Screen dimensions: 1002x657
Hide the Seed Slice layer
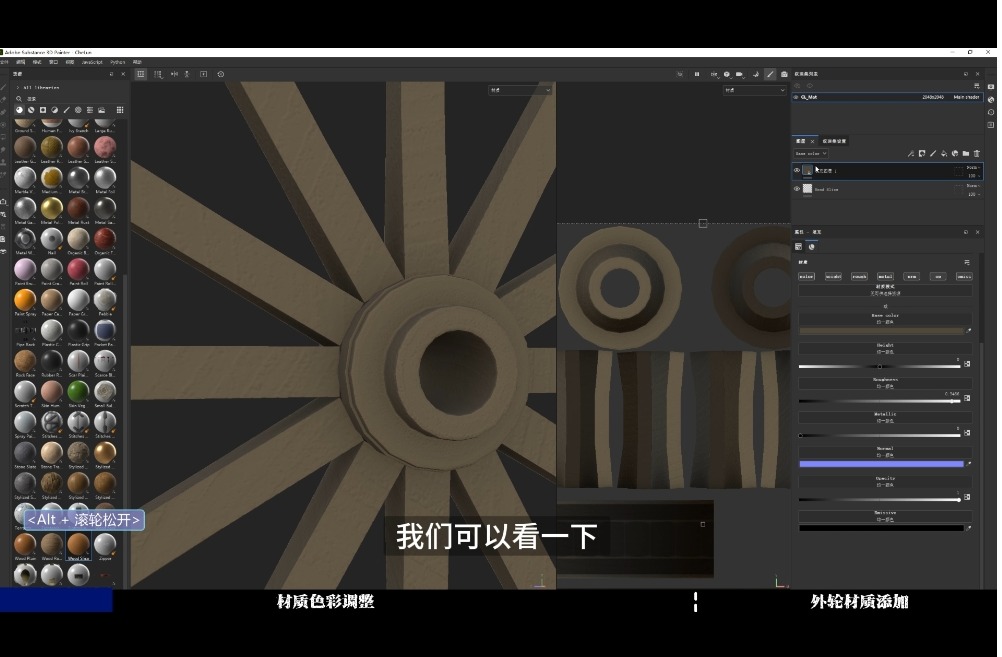click(x=799, y=188)
